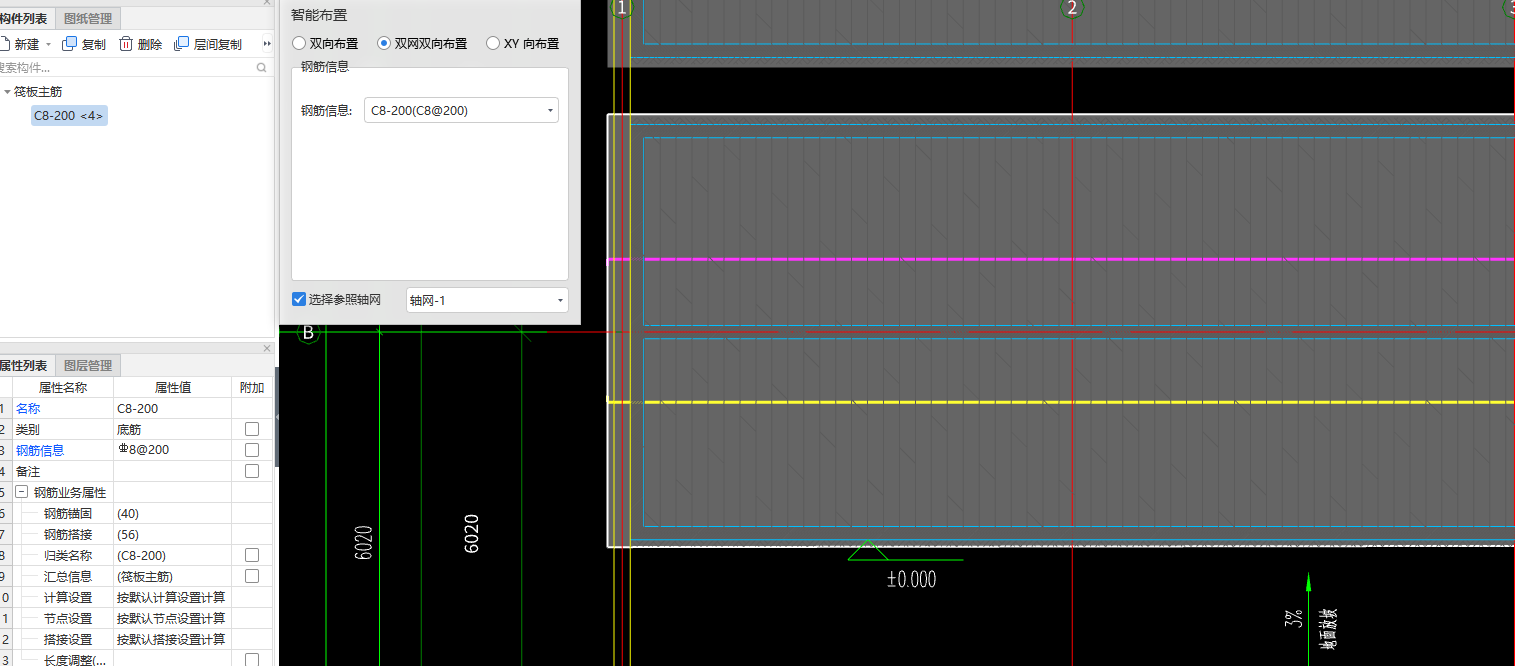Click the property panel collapse handle
The height and width of the screenshot is (666, 1515).
pos(276,416)
